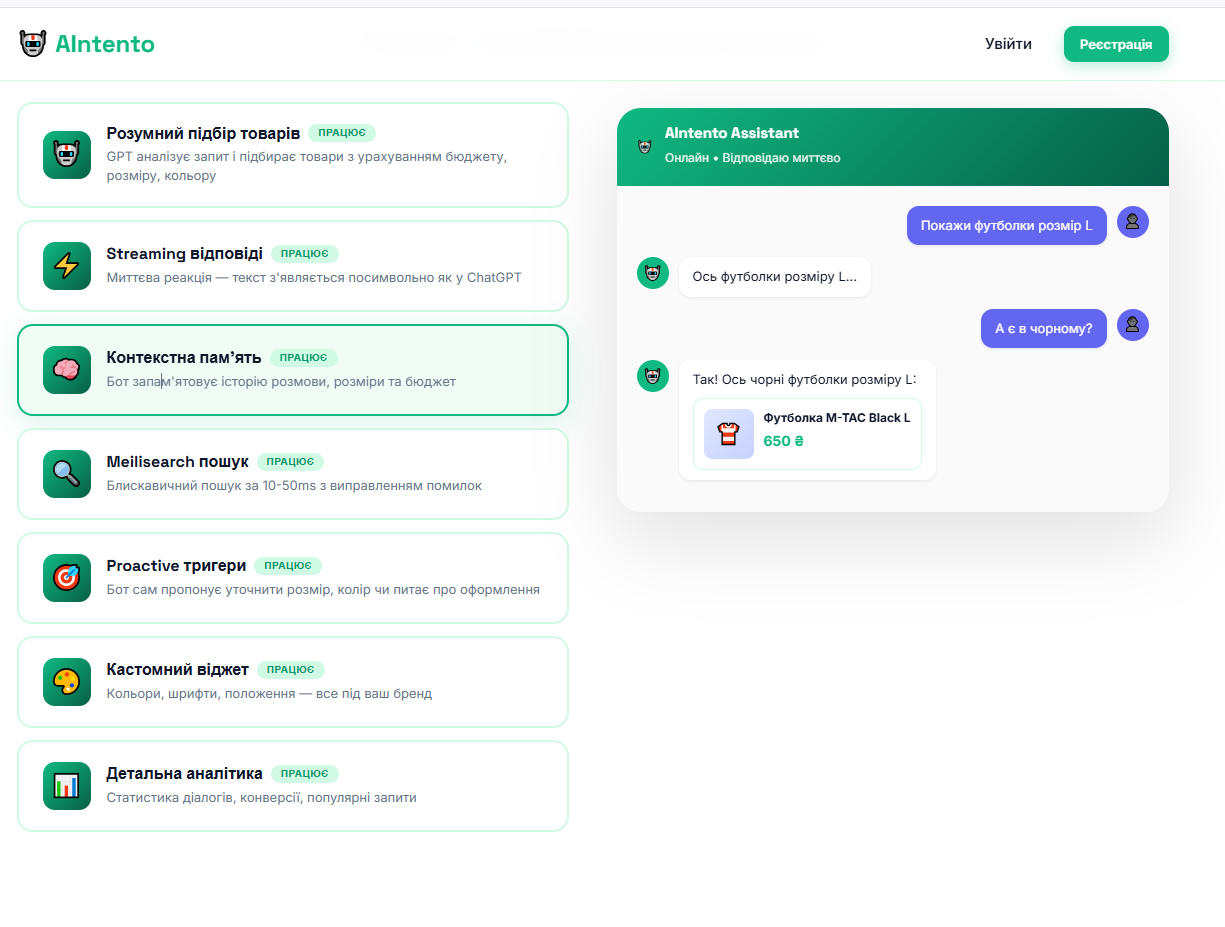Image resolution: width=1225 pixels, height=927 pixels.
Task: Click the message Покажи футболки розмір L
Action: point(1006,225)
